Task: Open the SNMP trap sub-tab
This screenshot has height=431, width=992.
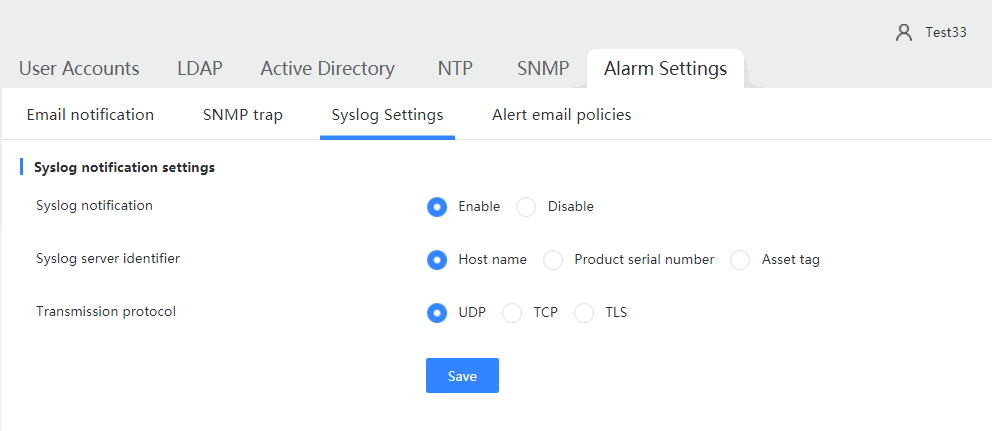Action: point(243,115)
